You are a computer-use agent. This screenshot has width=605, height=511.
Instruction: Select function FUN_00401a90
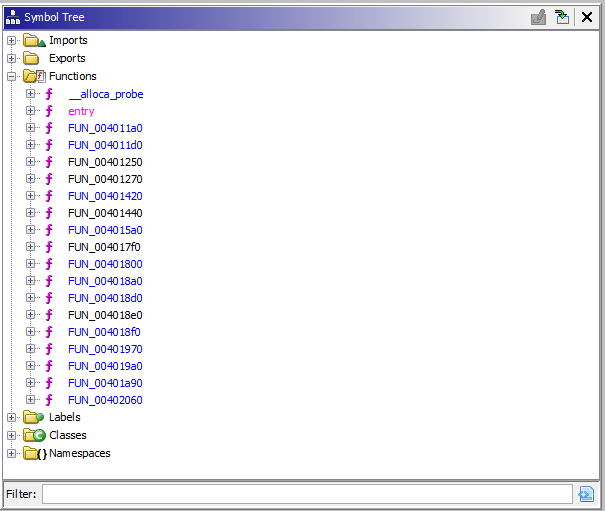click(105, 383)
